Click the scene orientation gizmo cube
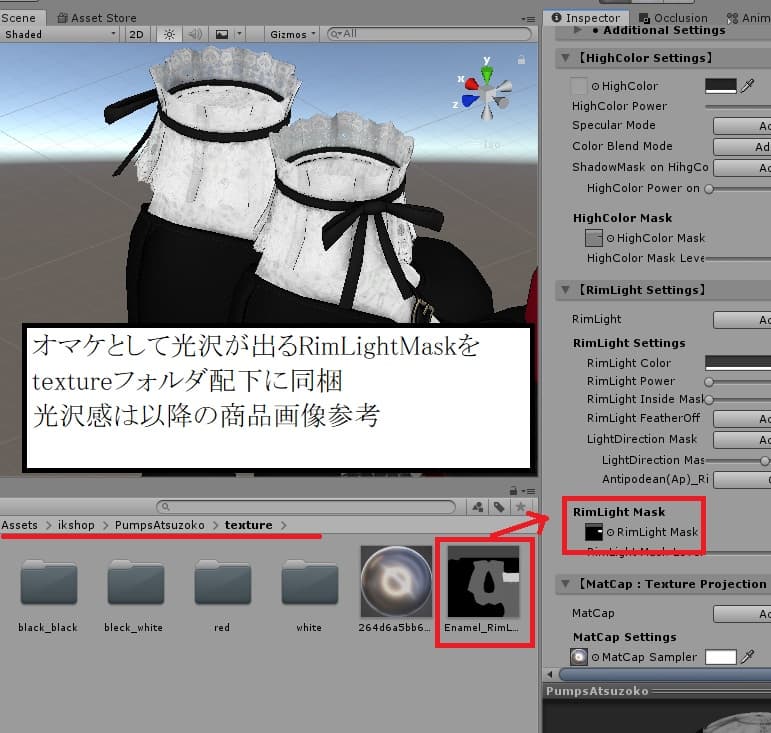This screenshot has height=733, width=771. (487, 93)
